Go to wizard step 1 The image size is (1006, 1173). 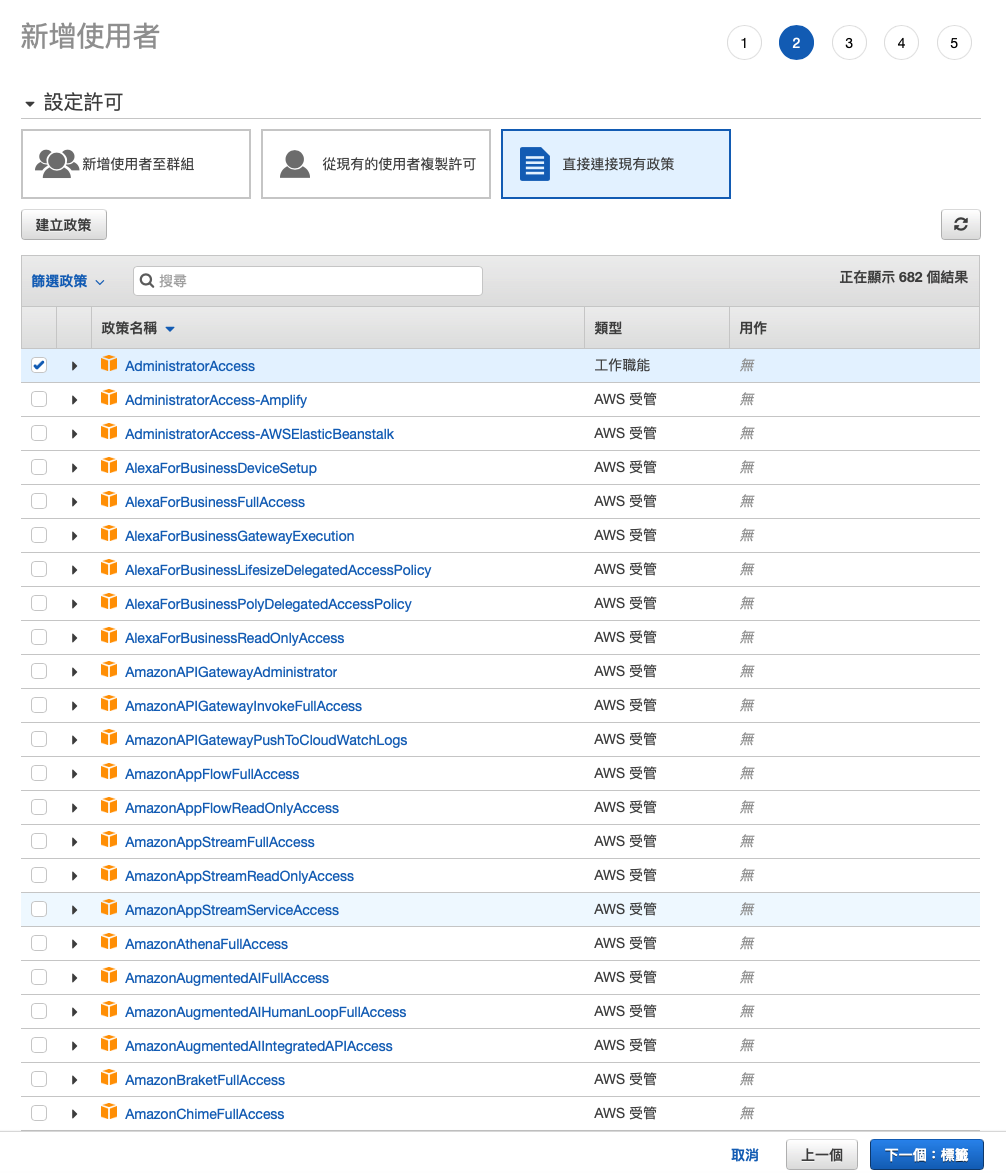pos(744,43)
